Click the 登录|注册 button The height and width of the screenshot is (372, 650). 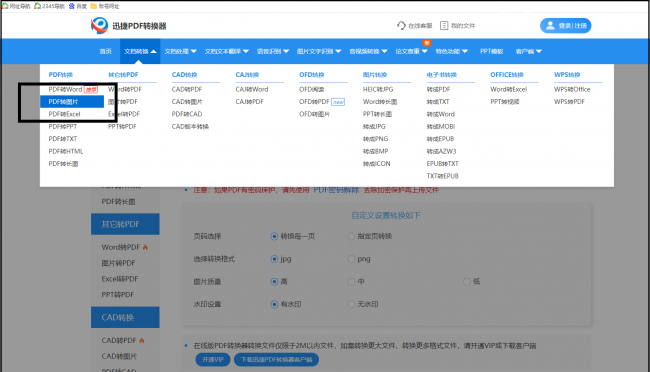(565, 26)
